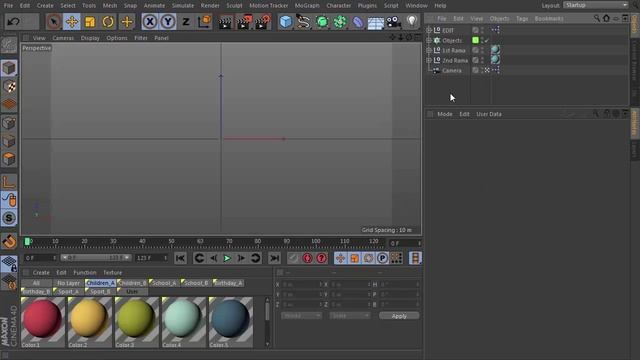Toggle Y axis lock

pyautogui.click(x=168, y=22)
